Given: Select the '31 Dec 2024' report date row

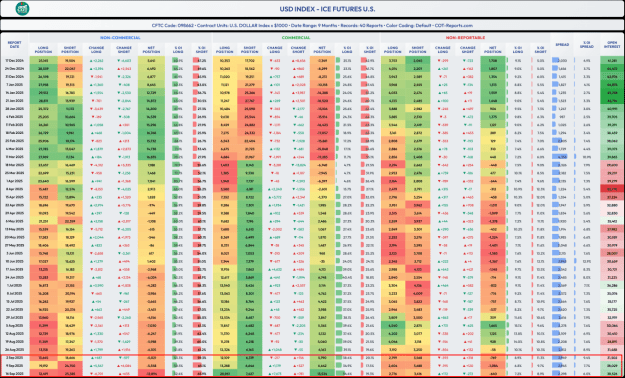Looking at the screenshot, I should [x=313, y=76].
